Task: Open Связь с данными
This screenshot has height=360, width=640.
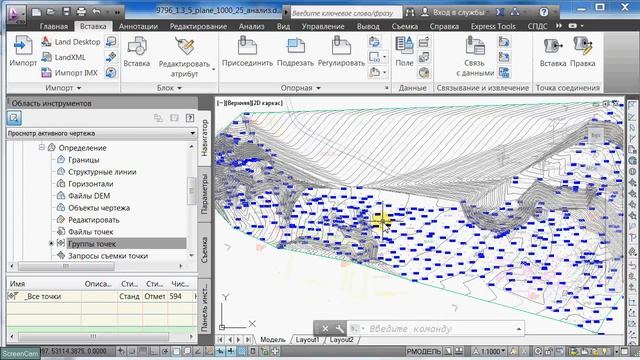Action: tap(475, 56)
